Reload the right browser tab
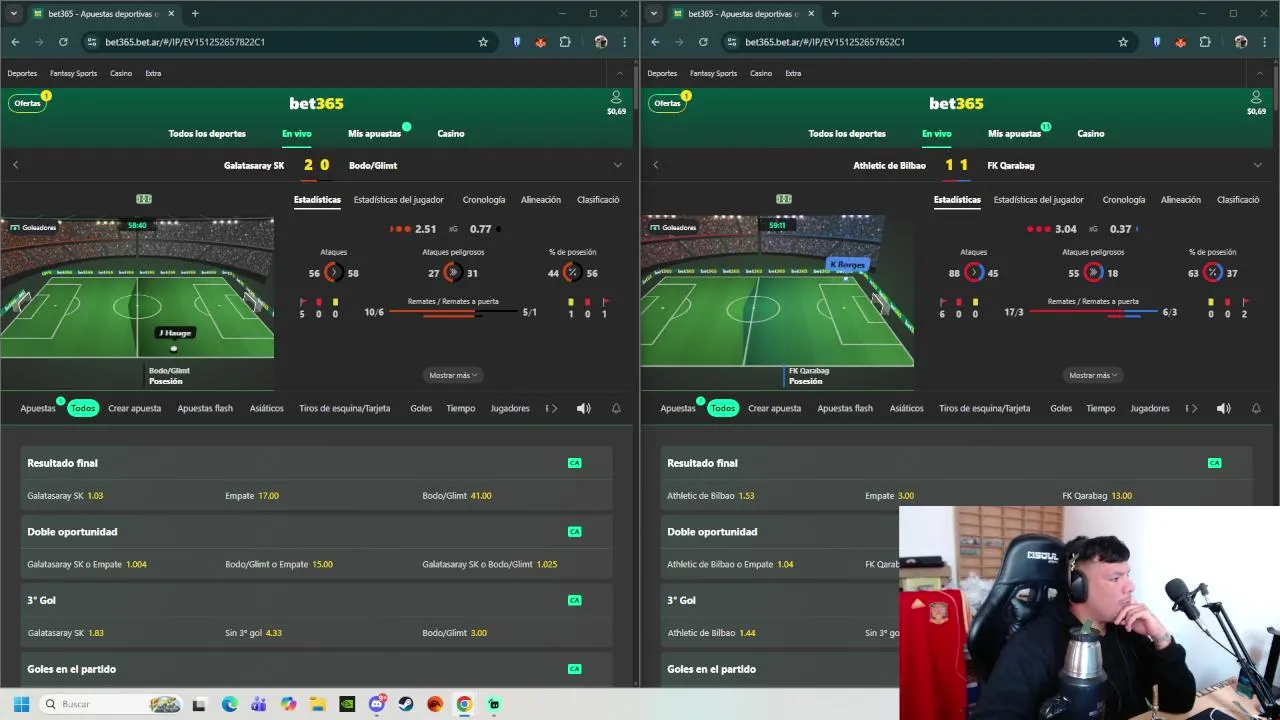 (703, 42)
